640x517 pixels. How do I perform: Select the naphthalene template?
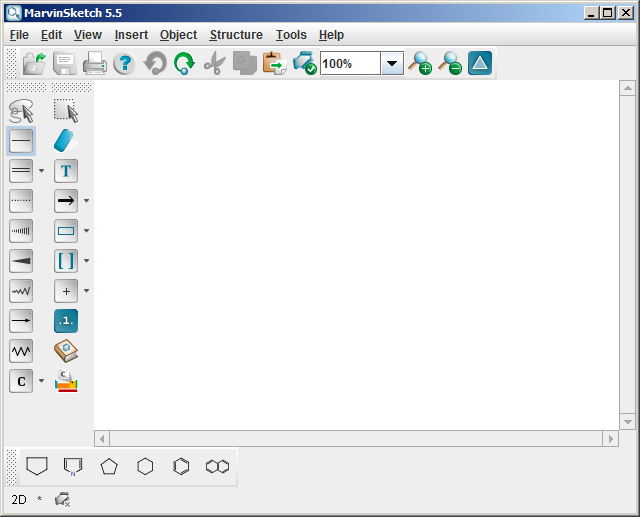(217, 466)
